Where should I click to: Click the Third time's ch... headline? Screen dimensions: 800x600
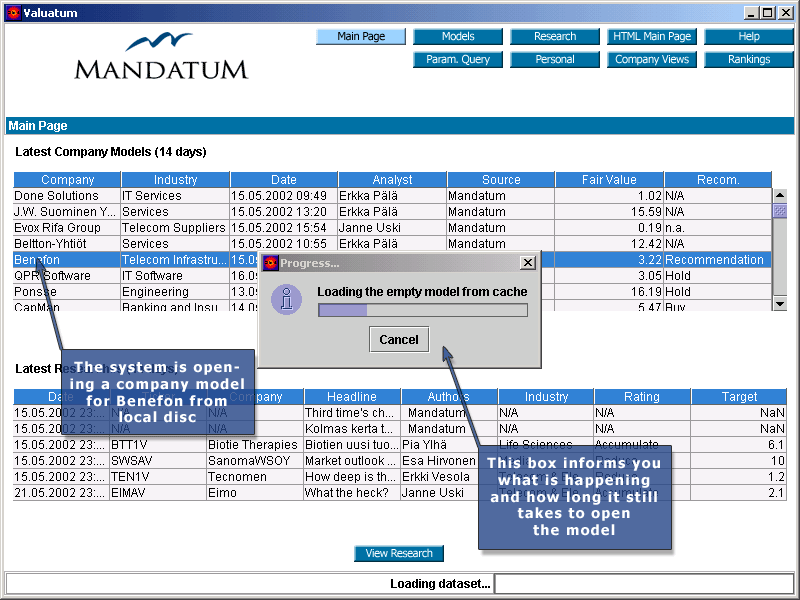click(352, 413)
